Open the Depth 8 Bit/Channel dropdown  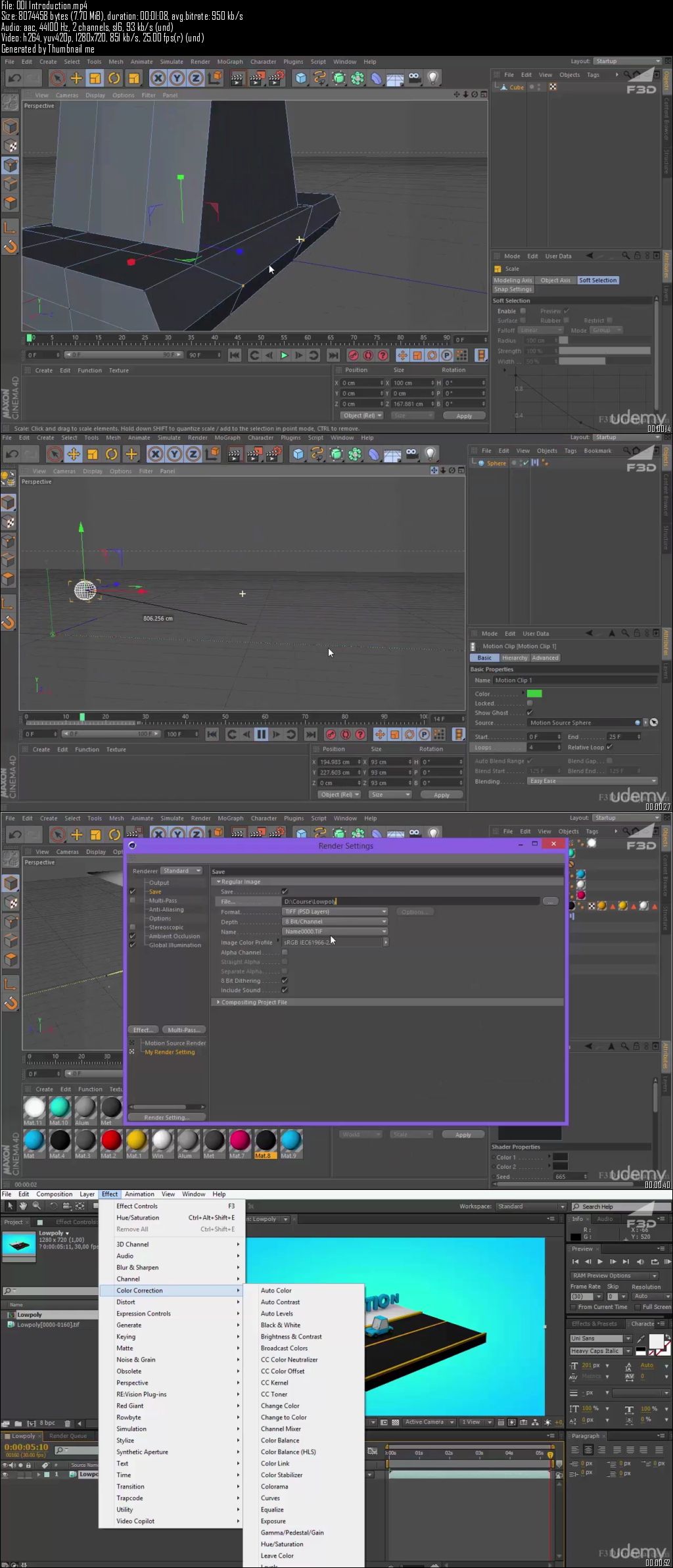point(335,922)
